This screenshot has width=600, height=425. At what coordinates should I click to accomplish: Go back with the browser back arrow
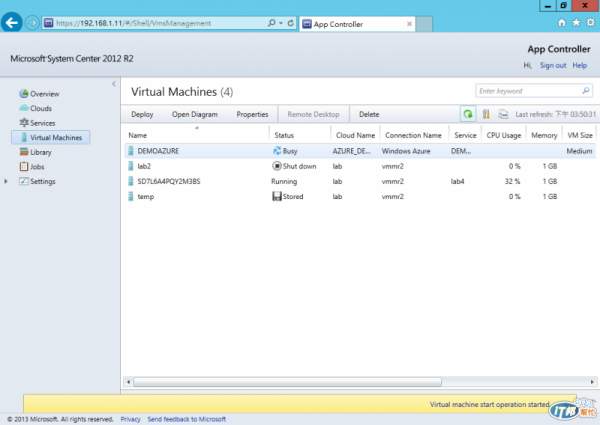11,23
